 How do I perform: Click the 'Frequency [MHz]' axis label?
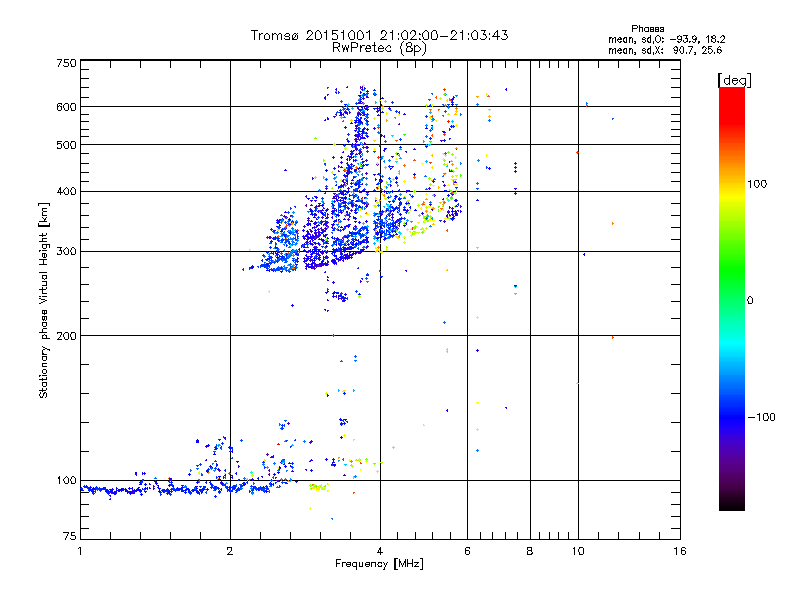click(379, 564)
